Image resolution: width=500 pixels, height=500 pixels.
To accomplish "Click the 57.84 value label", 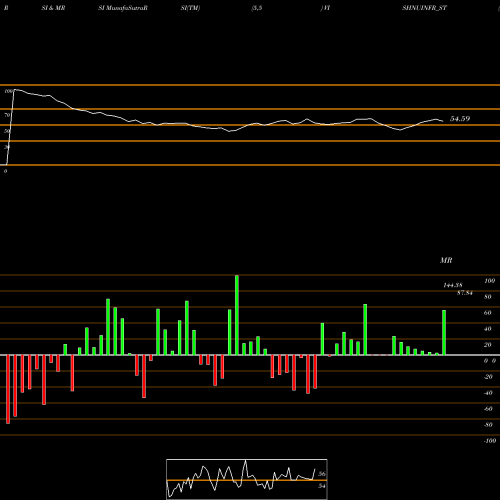I will [x=465, y=293].
